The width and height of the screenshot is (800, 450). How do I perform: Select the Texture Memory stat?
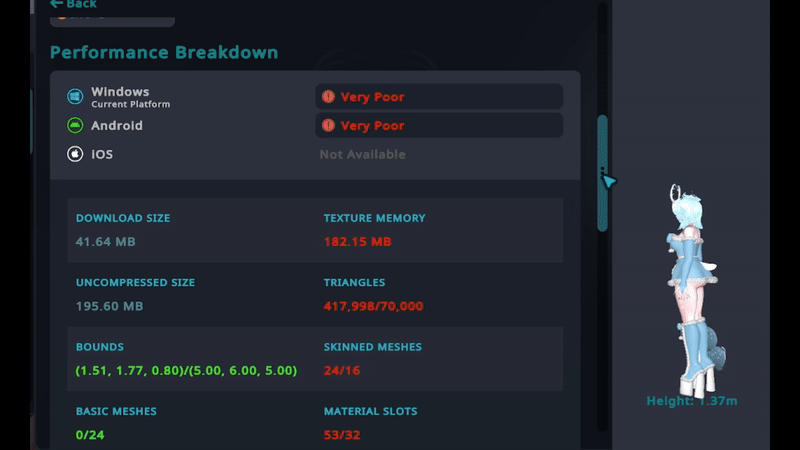374,230
